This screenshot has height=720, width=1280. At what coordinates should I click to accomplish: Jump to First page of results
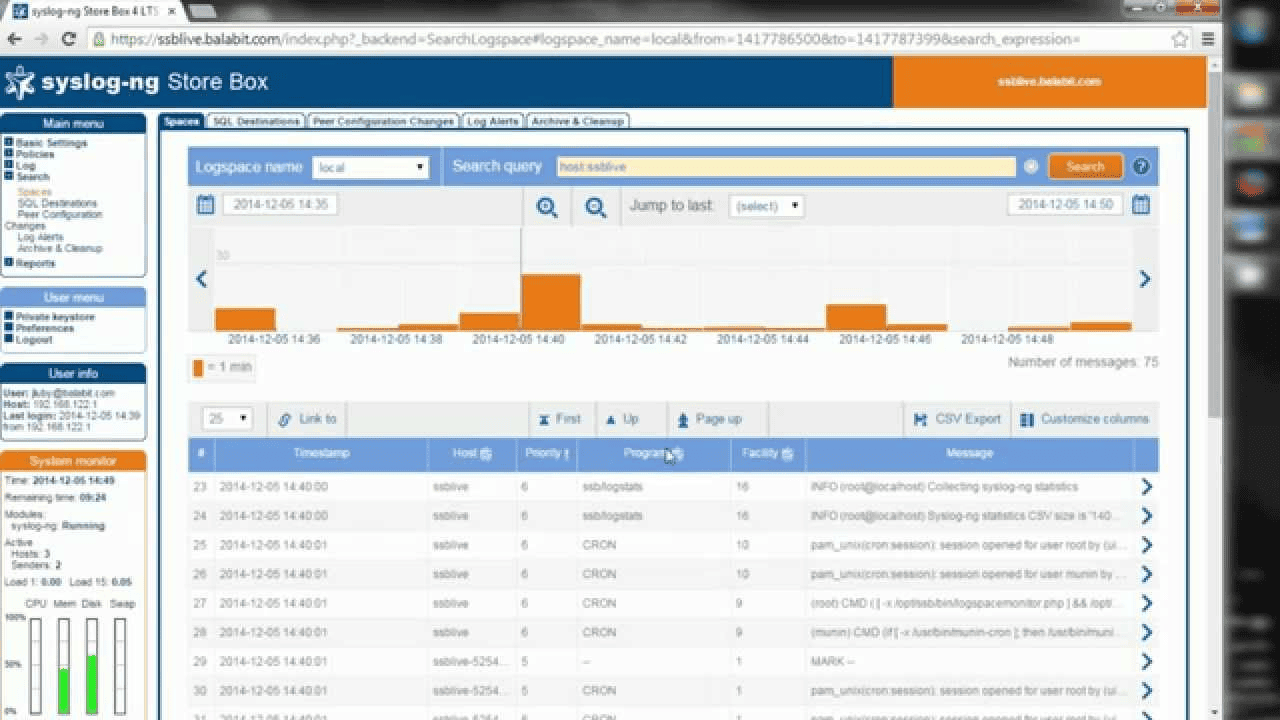[x=560, y=419]
